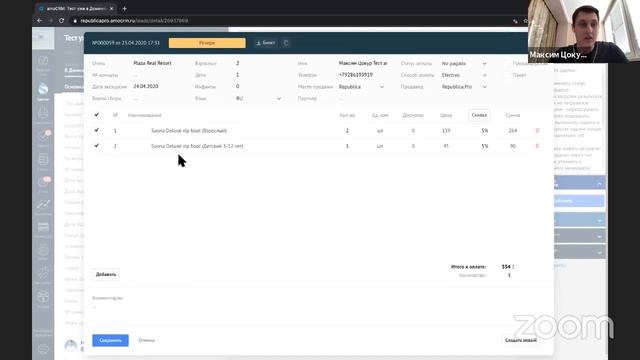The image size is (640, 360).
Task: Open the No pagado payment status dropdown
Action: pos(464,64)
